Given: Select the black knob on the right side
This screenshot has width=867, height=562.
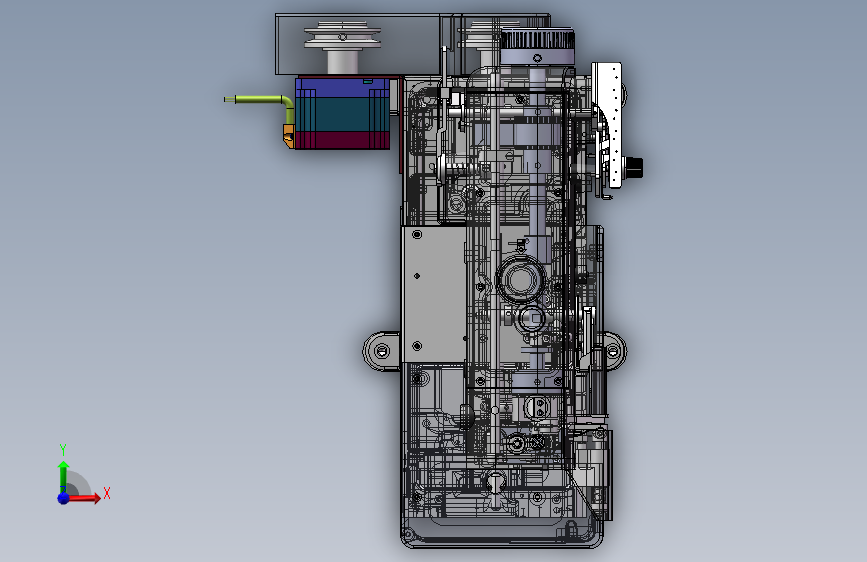Looking at the screenshot, I should pyautogui.click(x=633, y=166).
